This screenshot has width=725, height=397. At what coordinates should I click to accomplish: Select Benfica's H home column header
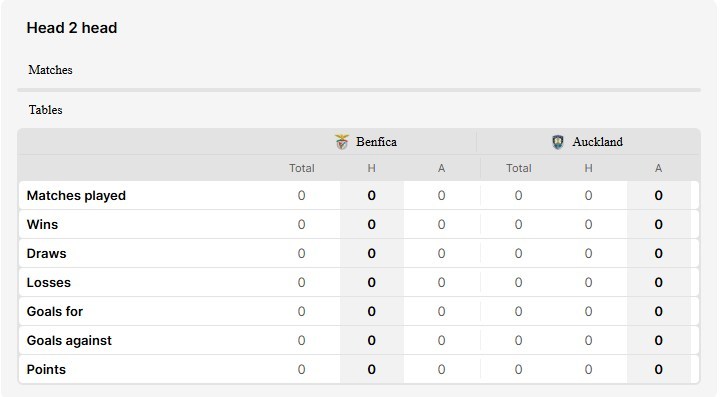coord(371,168)
